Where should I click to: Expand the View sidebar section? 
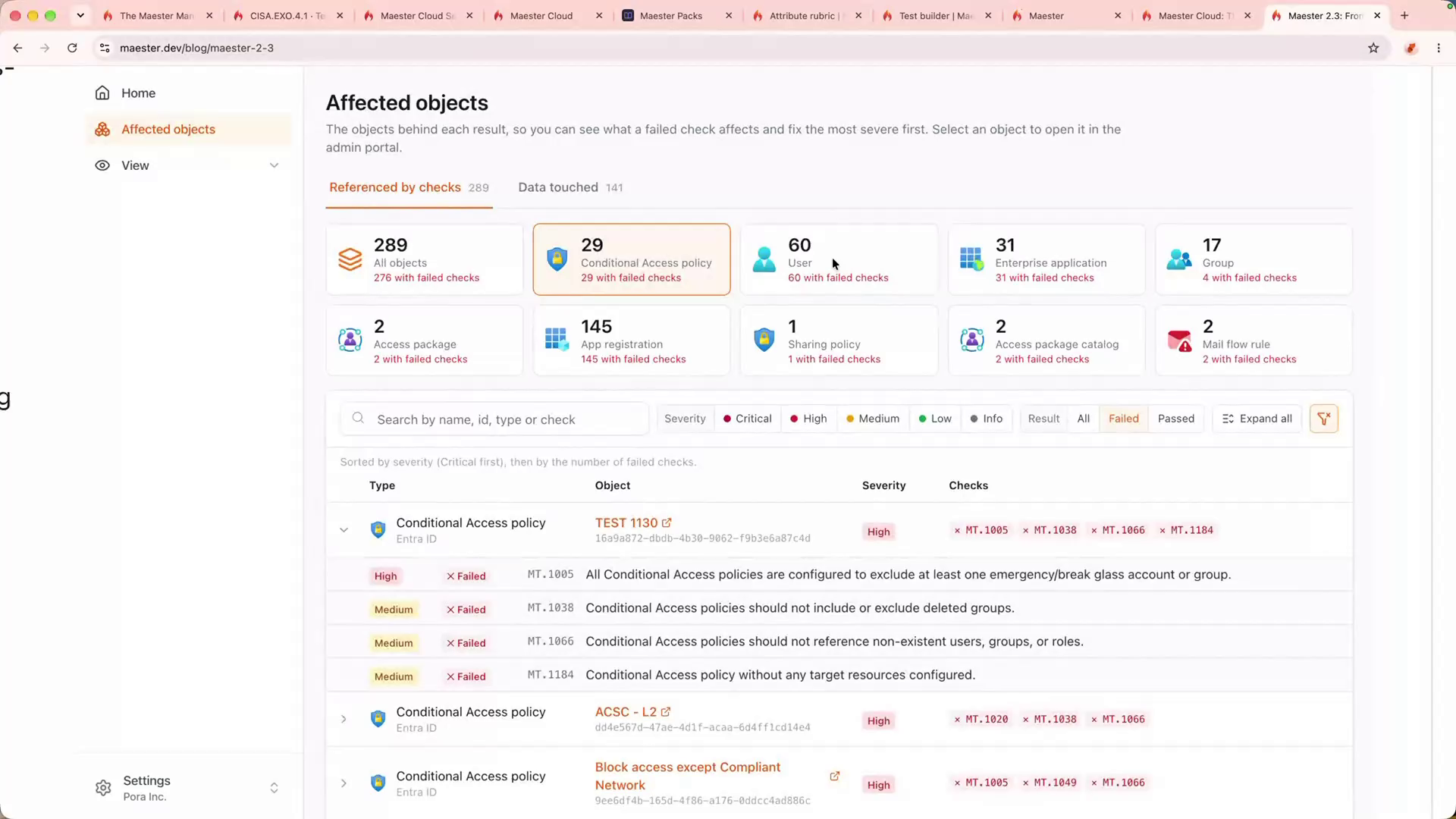pos(187,165)
